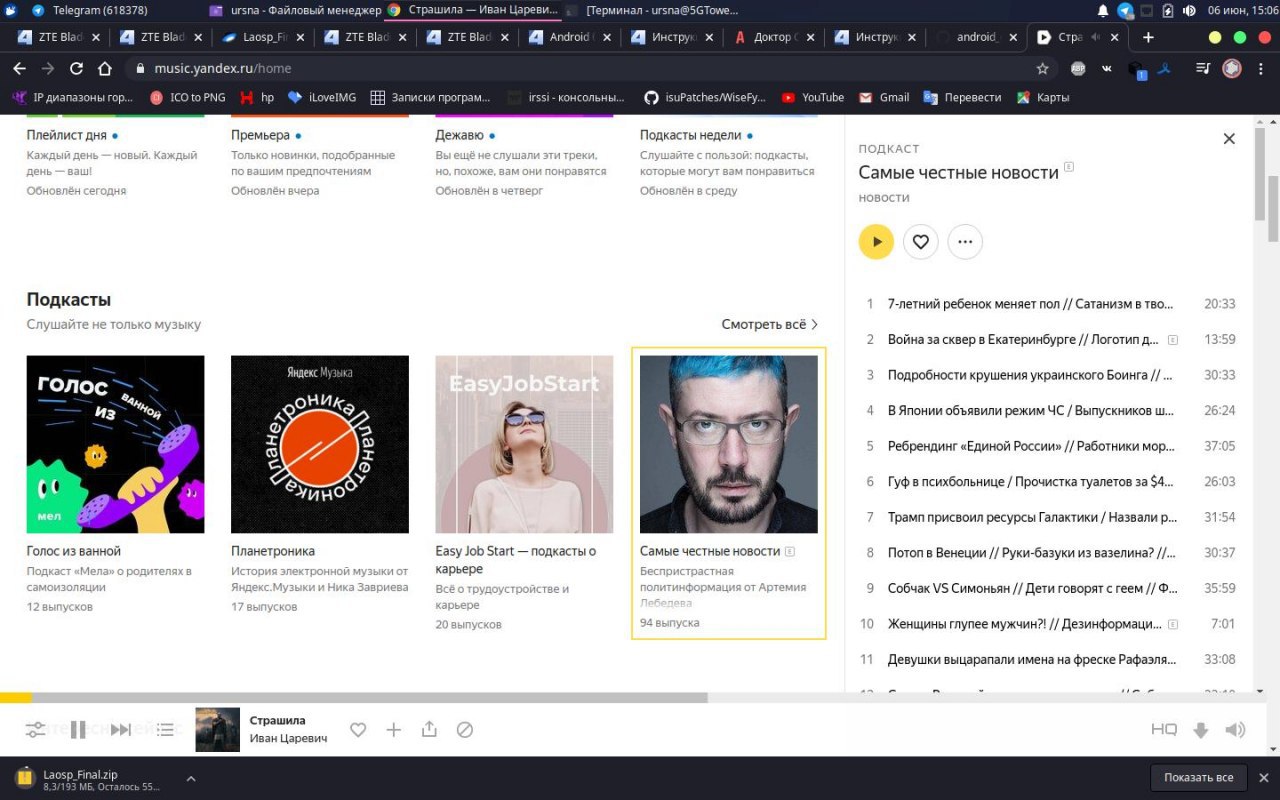Toggle HQ high quality audio
The height and width of the screenshot is (800, 1280).
pos(1164,730)
